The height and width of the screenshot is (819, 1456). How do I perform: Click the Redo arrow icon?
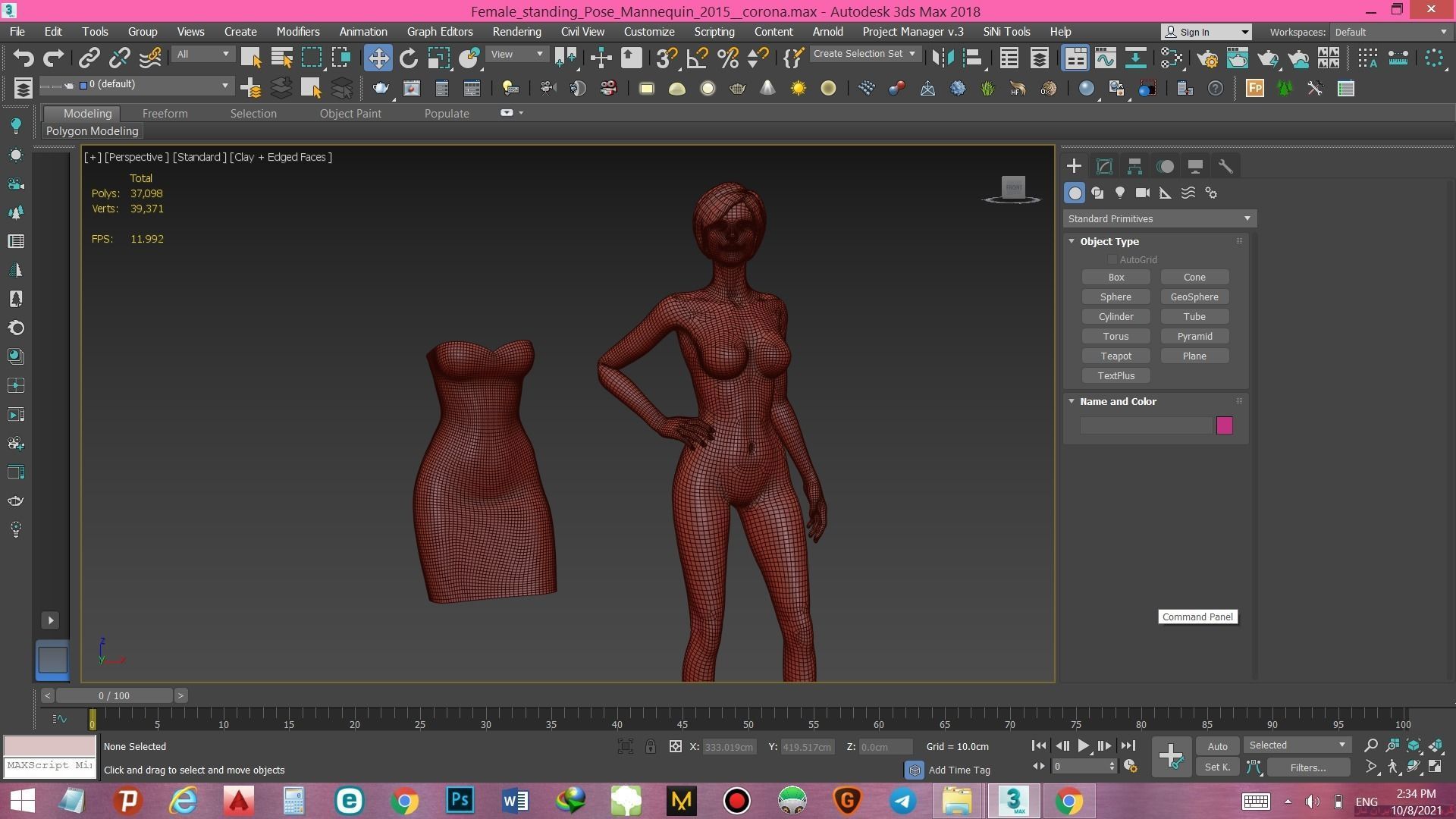[53, 58]
